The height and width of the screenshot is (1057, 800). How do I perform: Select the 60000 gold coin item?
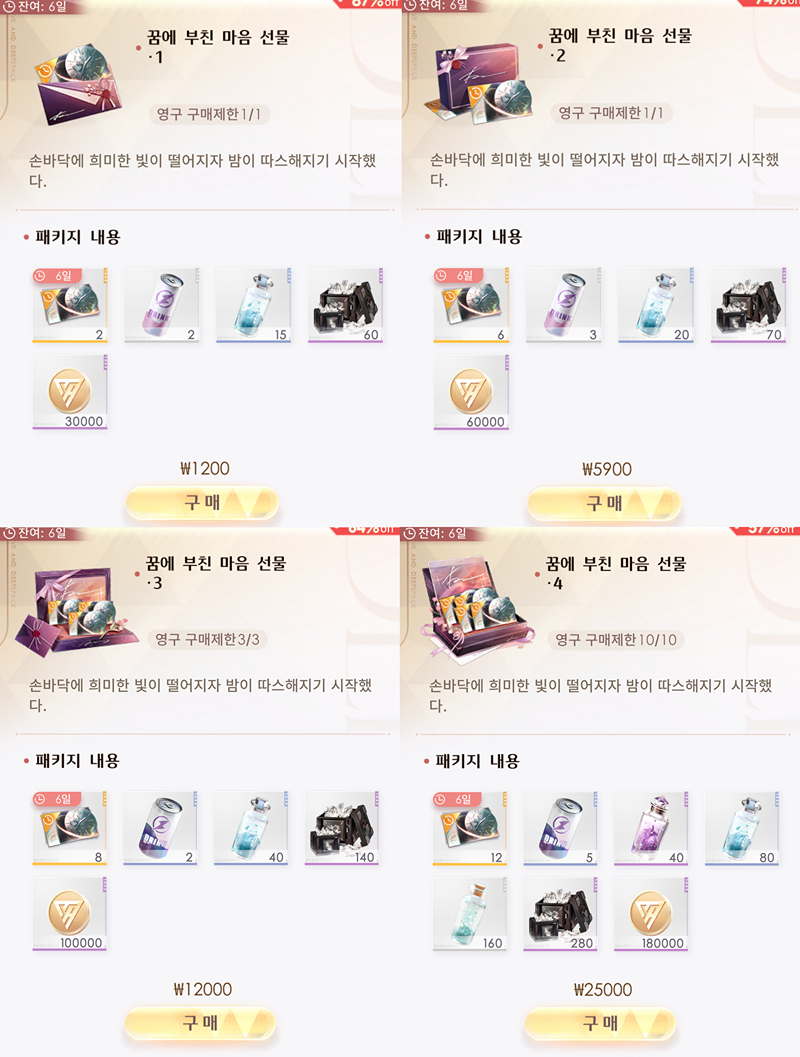pyautogui.click(x=471, y=392)
